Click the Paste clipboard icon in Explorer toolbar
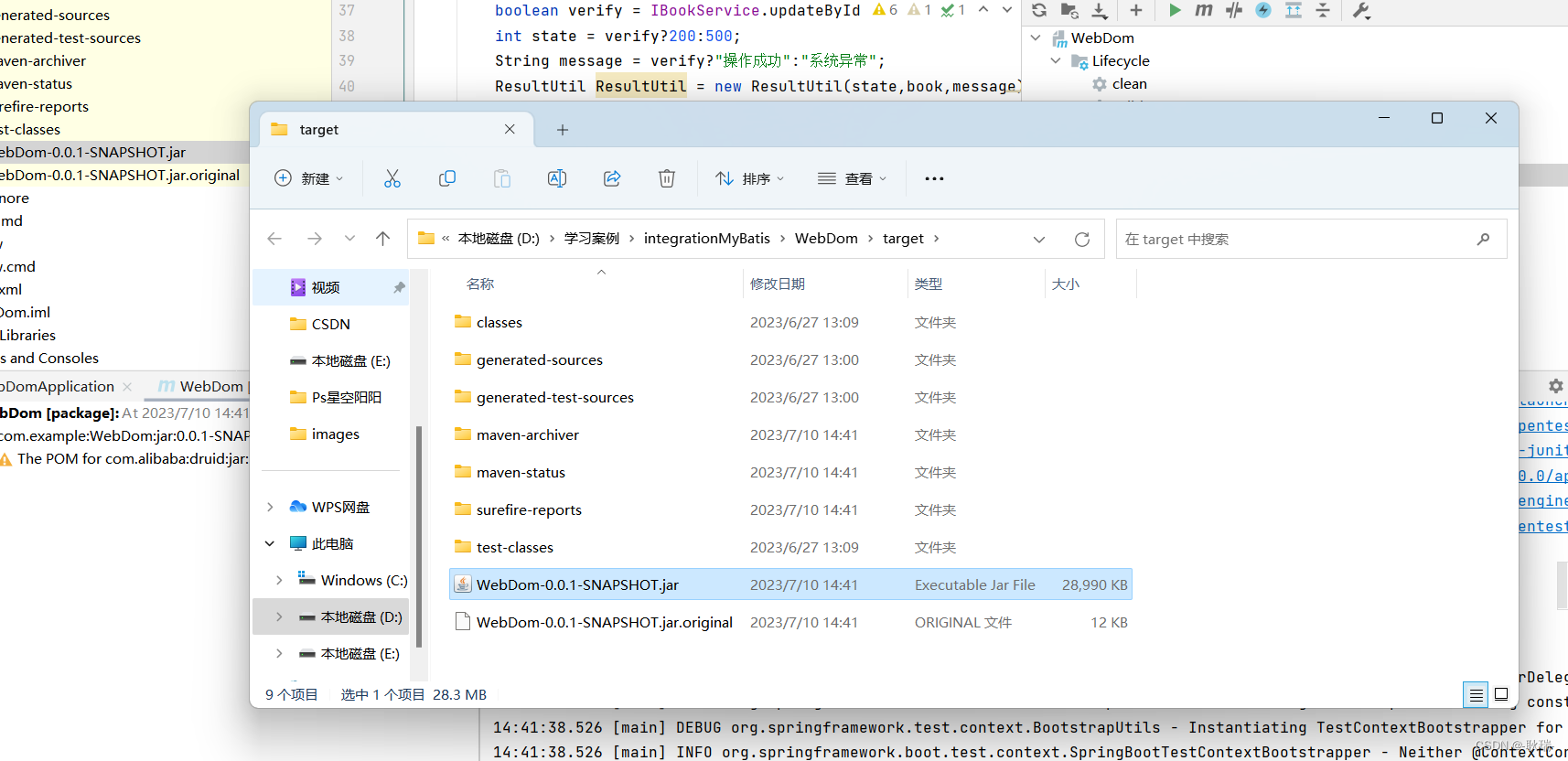Image resolution: width=1568 pixels, height=761 pixels. coord(502,178)
